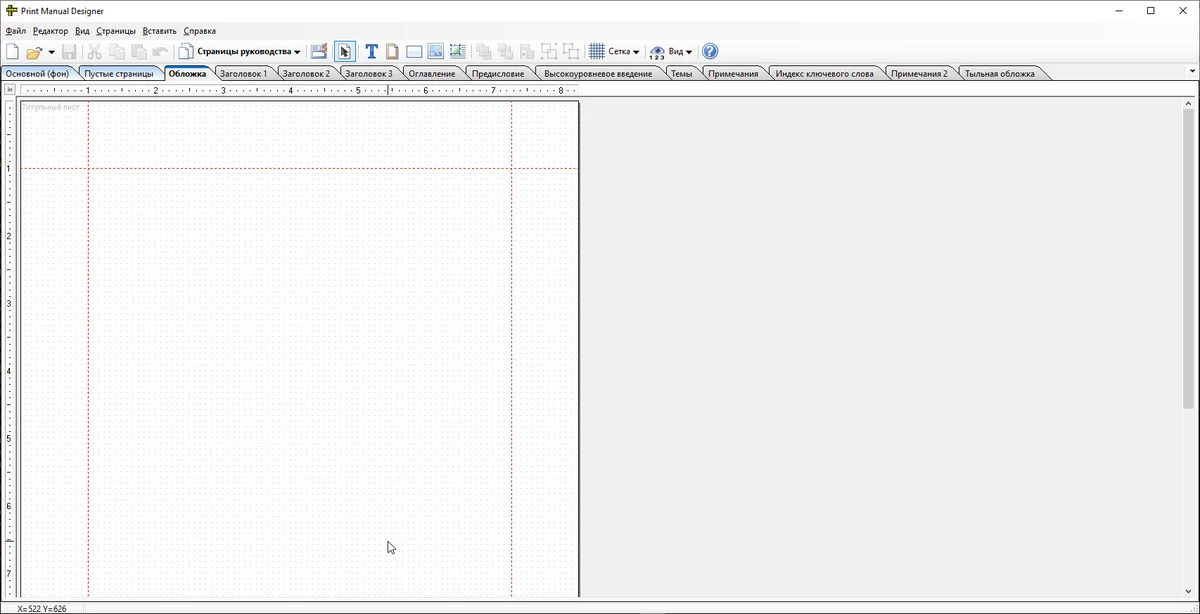Click the save template icon with red mark
Viewport: 1200px width, 614px height.
319,51
